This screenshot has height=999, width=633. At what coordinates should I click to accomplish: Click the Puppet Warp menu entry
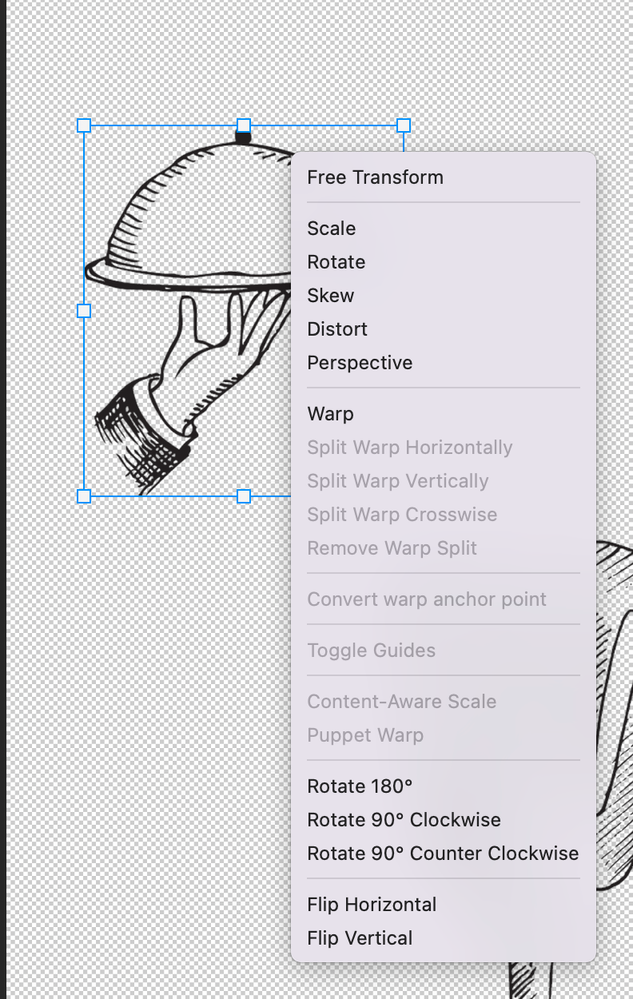click(365, 735)
